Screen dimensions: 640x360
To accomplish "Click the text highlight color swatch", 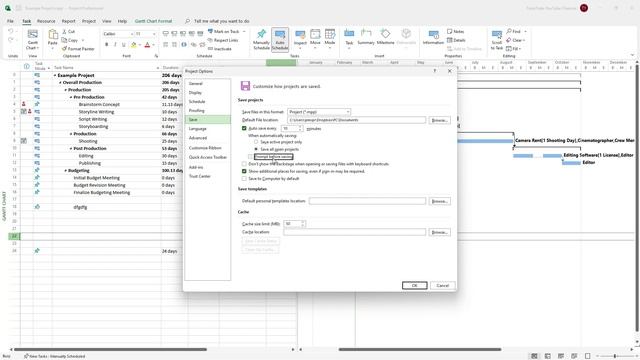I will pyautogui.click(x=133, y=44).
